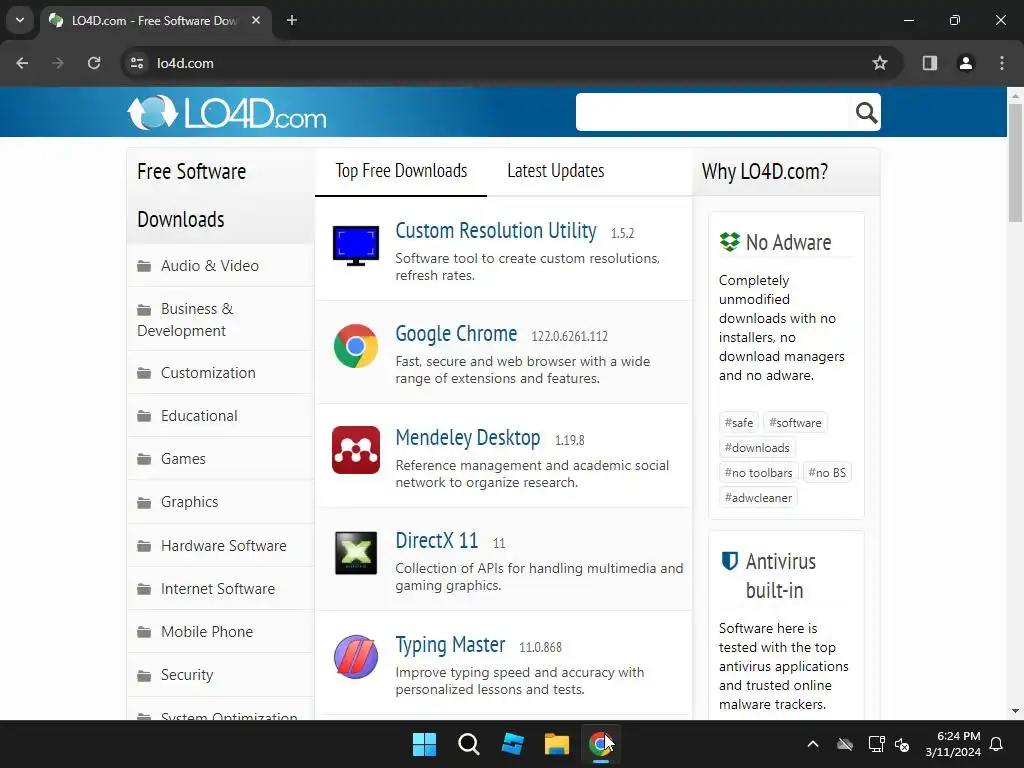The height and width of the screenshot is (768, 1024).
Task: Click the page vertical scrollbar thumb
Action: click(1015, 163)
